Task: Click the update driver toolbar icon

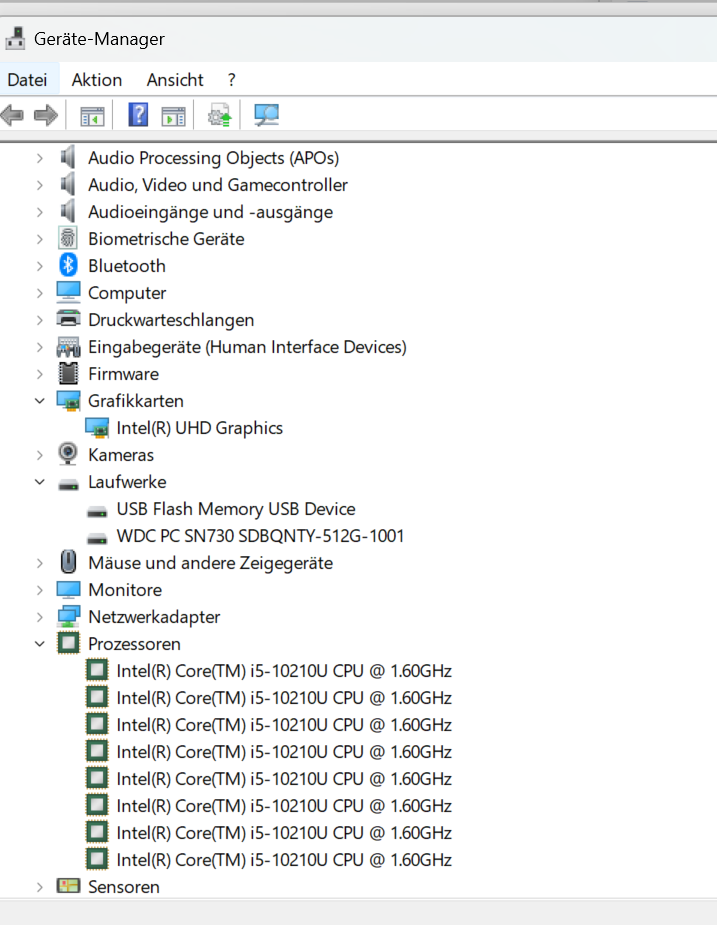Action: (x=220, y=115)
